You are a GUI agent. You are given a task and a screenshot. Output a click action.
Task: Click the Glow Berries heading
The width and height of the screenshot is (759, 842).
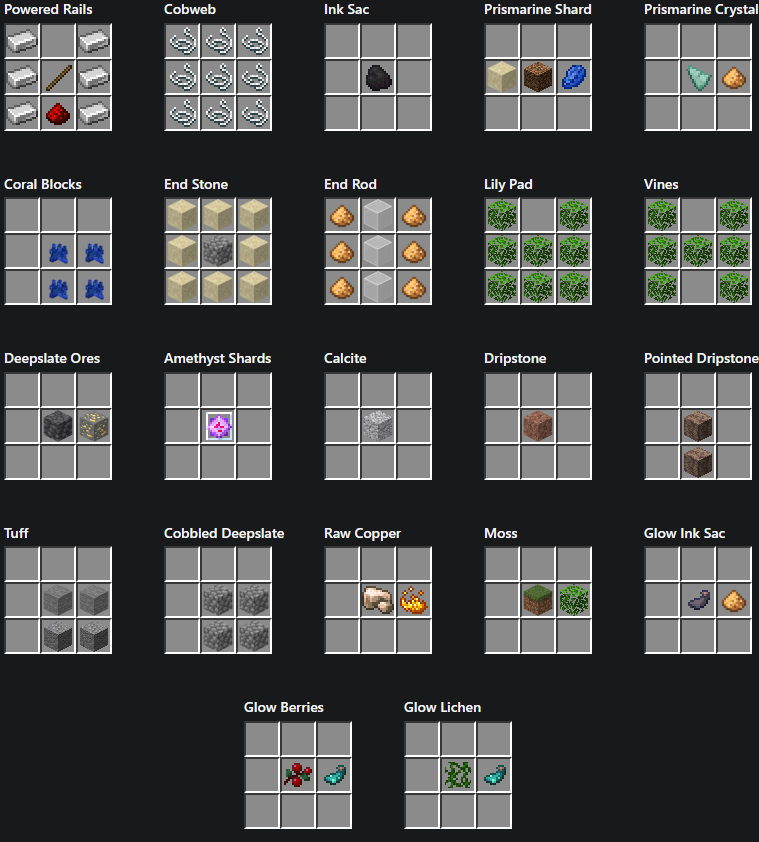[x=284, y=707]
